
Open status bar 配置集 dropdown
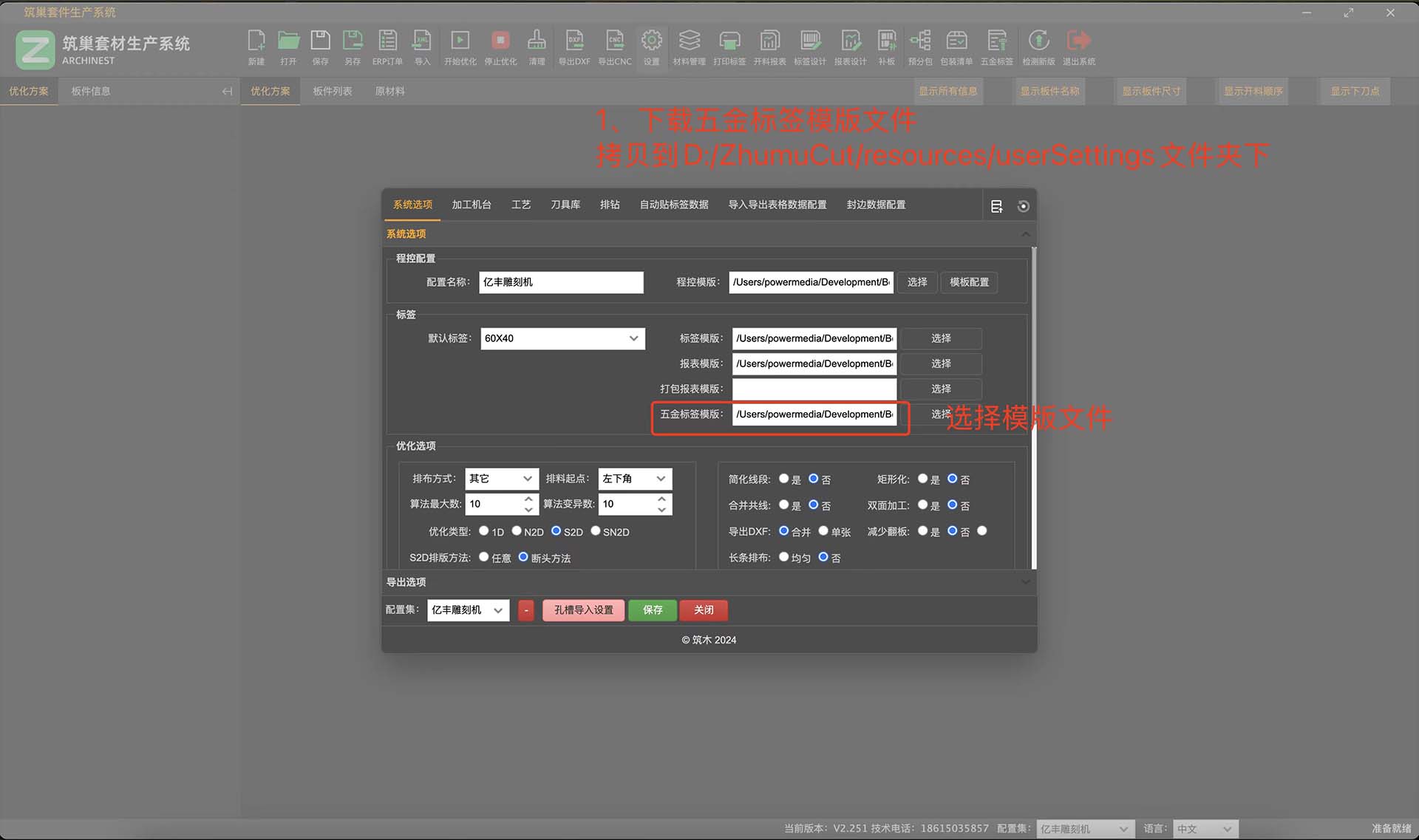[x=1085, y=829]
